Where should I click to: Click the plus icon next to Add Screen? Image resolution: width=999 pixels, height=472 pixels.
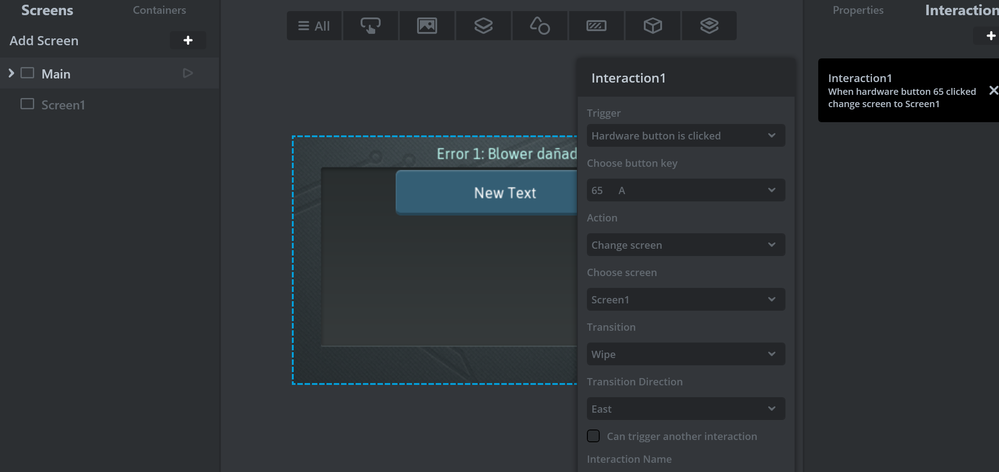188,41
